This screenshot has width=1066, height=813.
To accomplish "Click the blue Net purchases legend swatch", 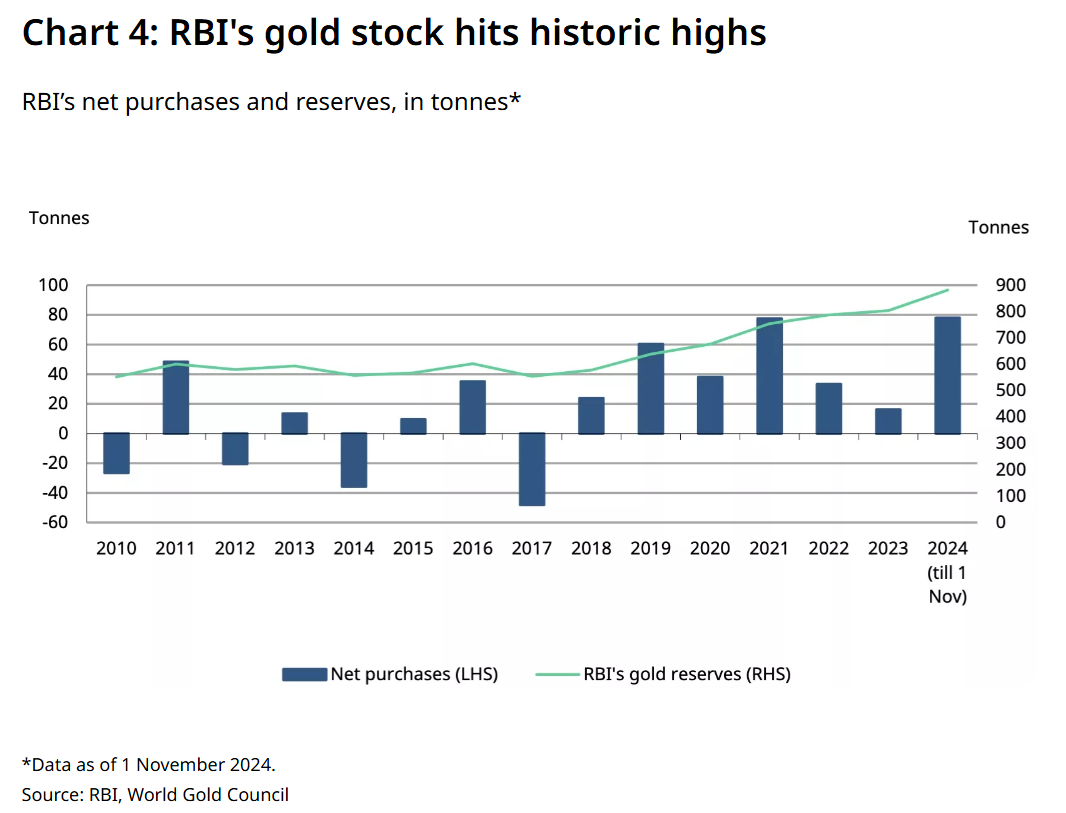I will click(x=305, y=674).
